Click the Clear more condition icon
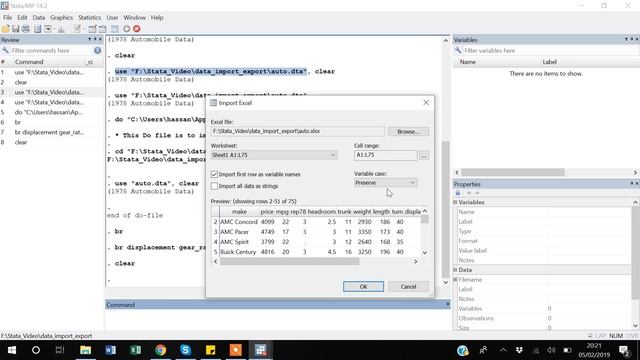640x360 pixels. click(x=127, y=29)
